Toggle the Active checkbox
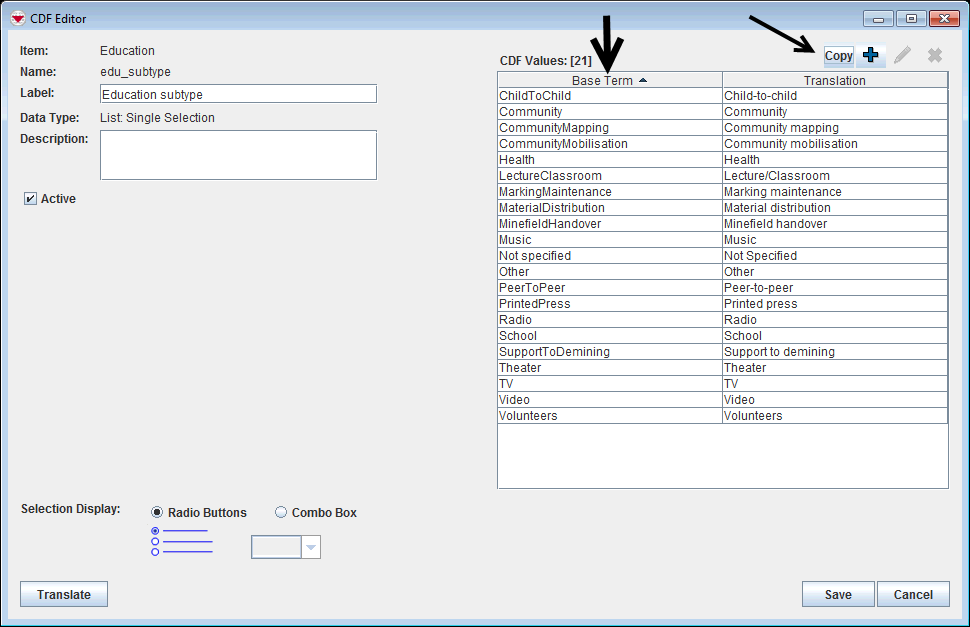 [x=31, y=199]
